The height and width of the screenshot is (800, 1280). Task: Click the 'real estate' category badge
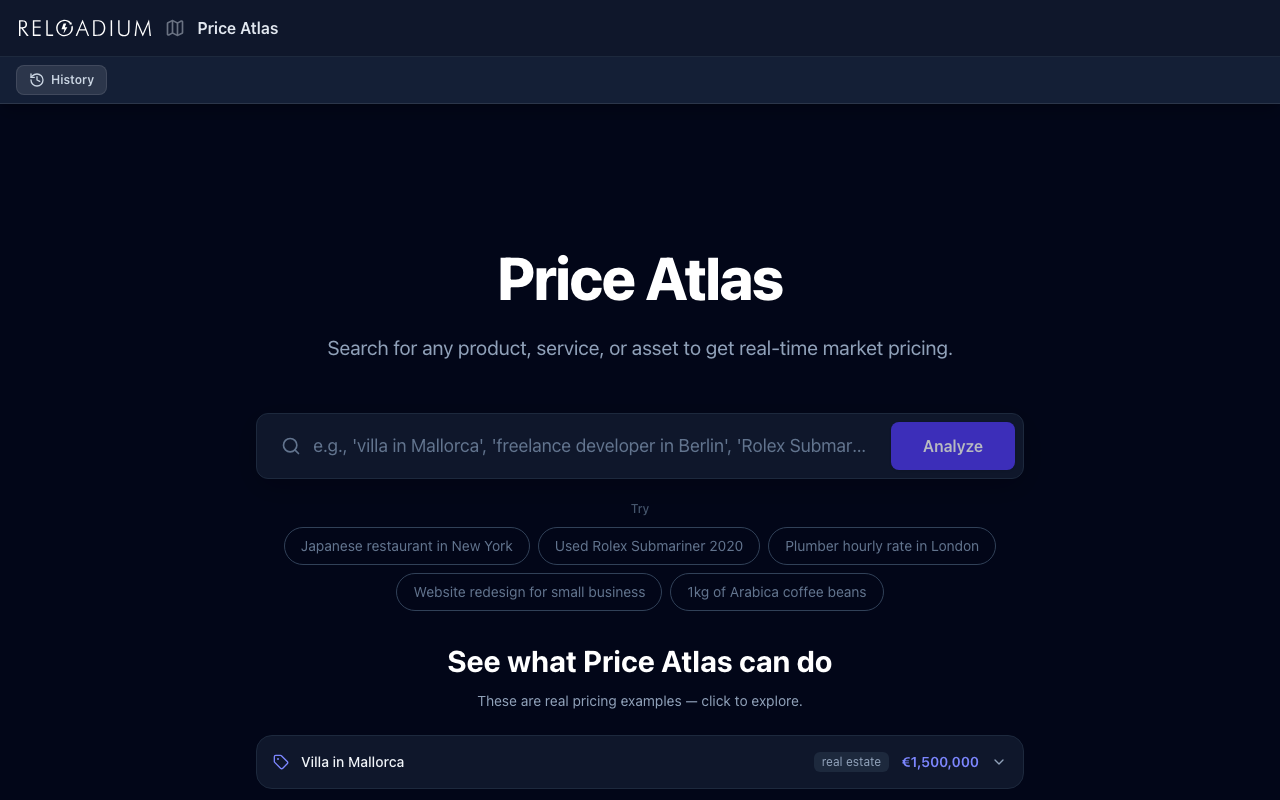[x=851, y=761]
